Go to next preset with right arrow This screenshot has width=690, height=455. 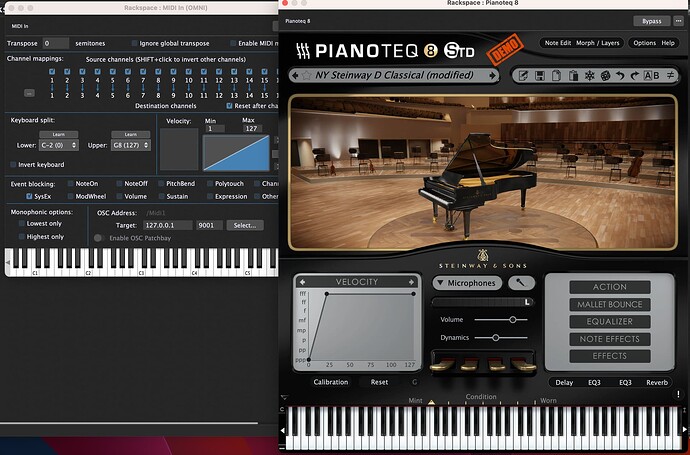tap(492, 75)
